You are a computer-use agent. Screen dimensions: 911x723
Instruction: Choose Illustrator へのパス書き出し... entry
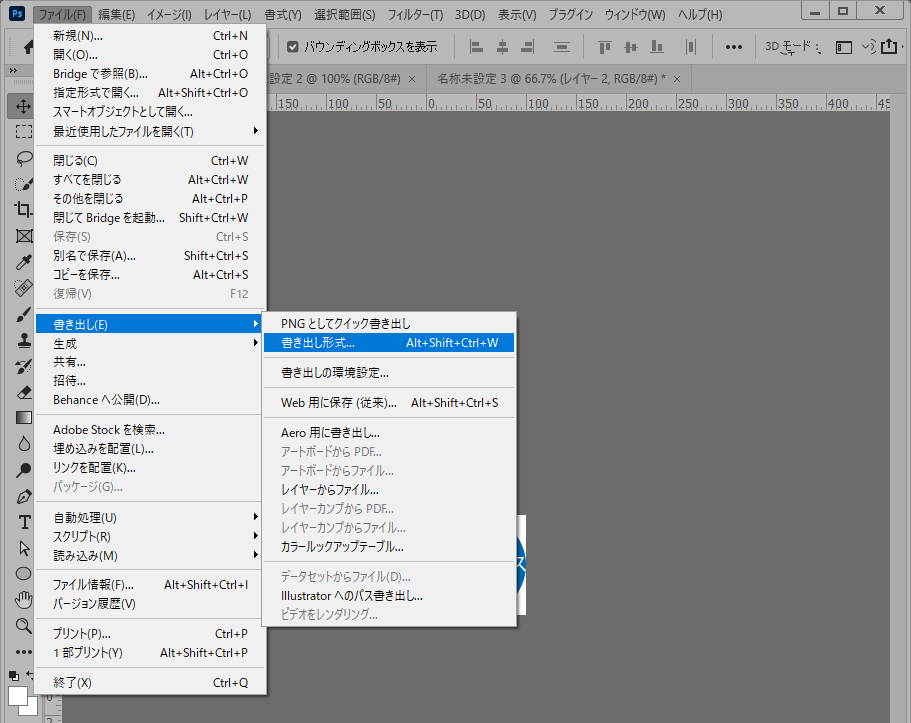(x=389, y=596)
